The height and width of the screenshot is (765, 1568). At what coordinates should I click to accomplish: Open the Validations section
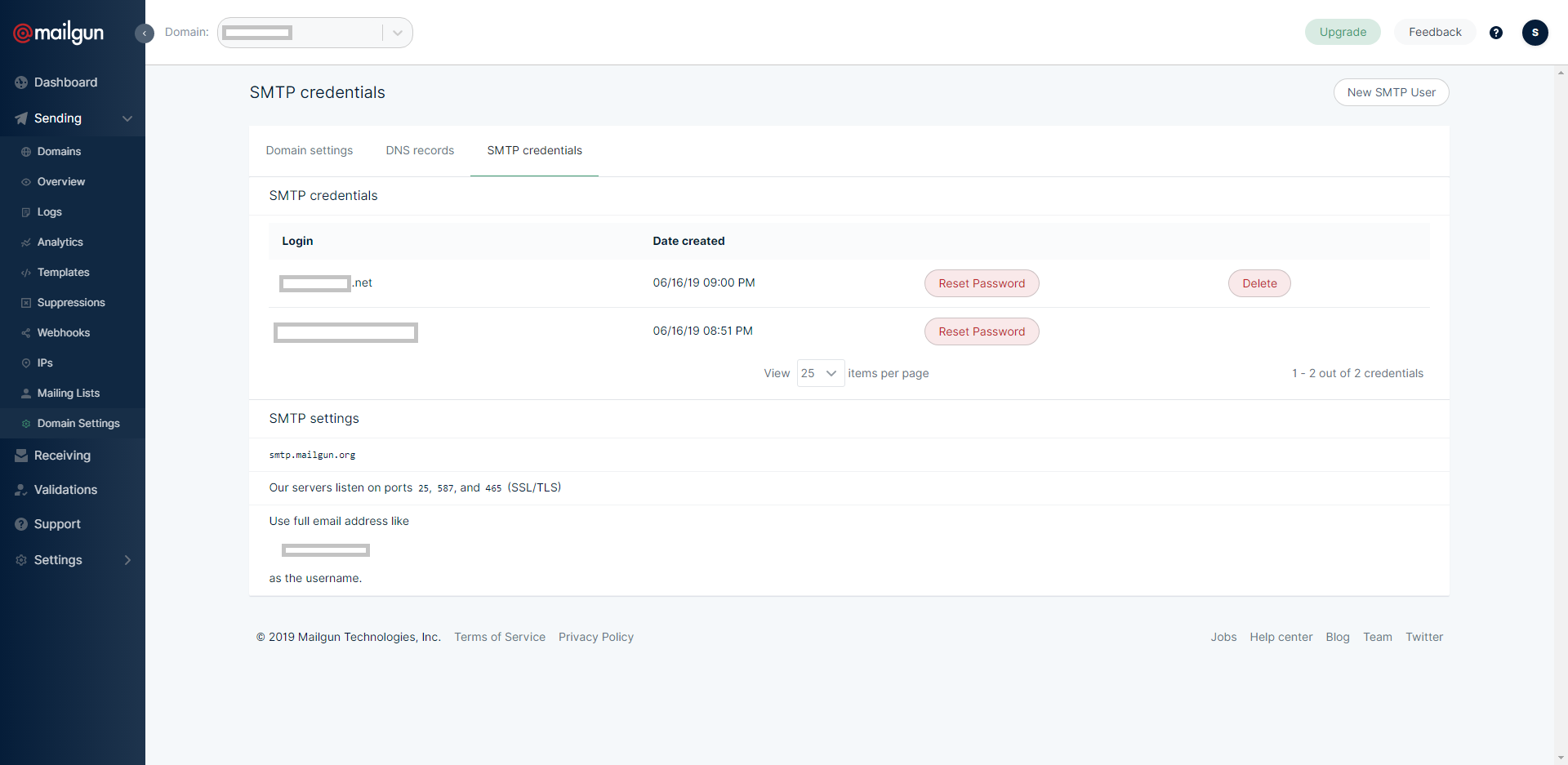pos(66,490)
